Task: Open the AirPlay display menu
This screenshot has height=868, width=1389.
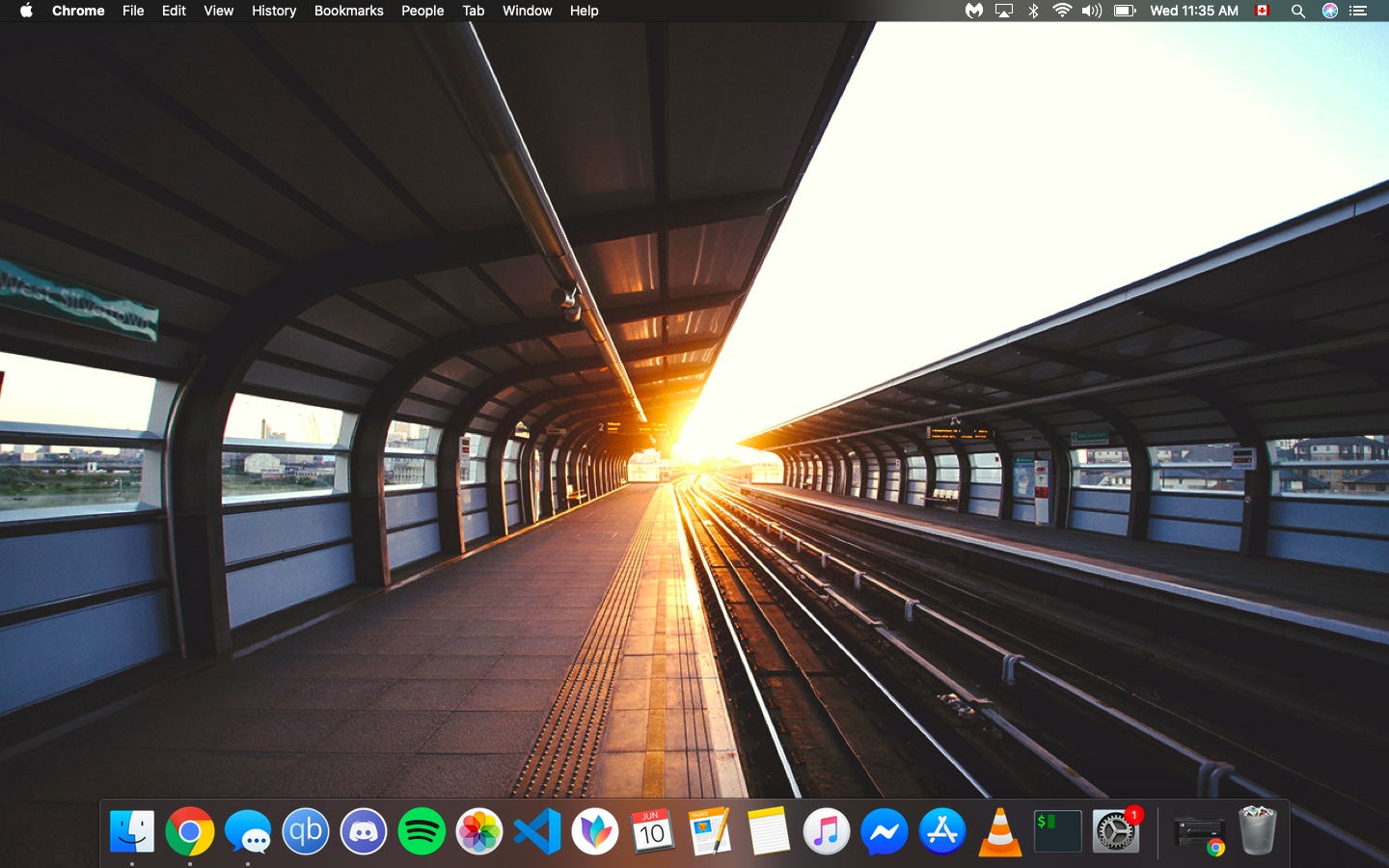Action: pyautogui.click(x=1004, y=11)
